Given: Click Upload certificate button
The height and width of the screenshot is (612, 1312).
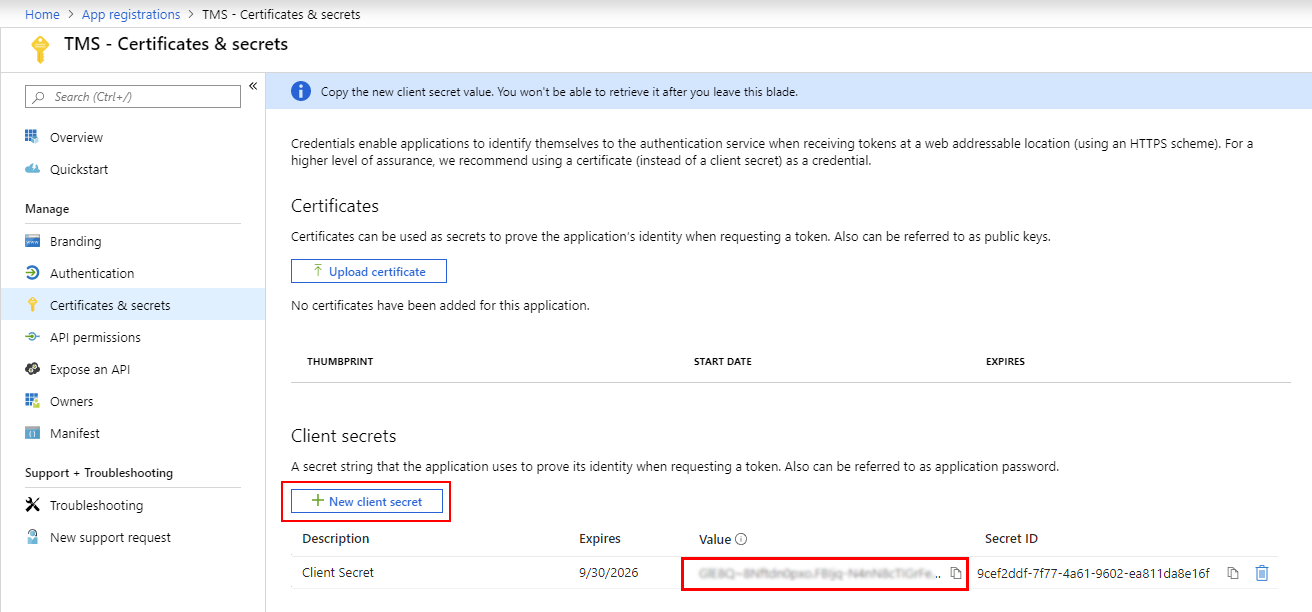Looking at the screenshot, I should point(368,272).
